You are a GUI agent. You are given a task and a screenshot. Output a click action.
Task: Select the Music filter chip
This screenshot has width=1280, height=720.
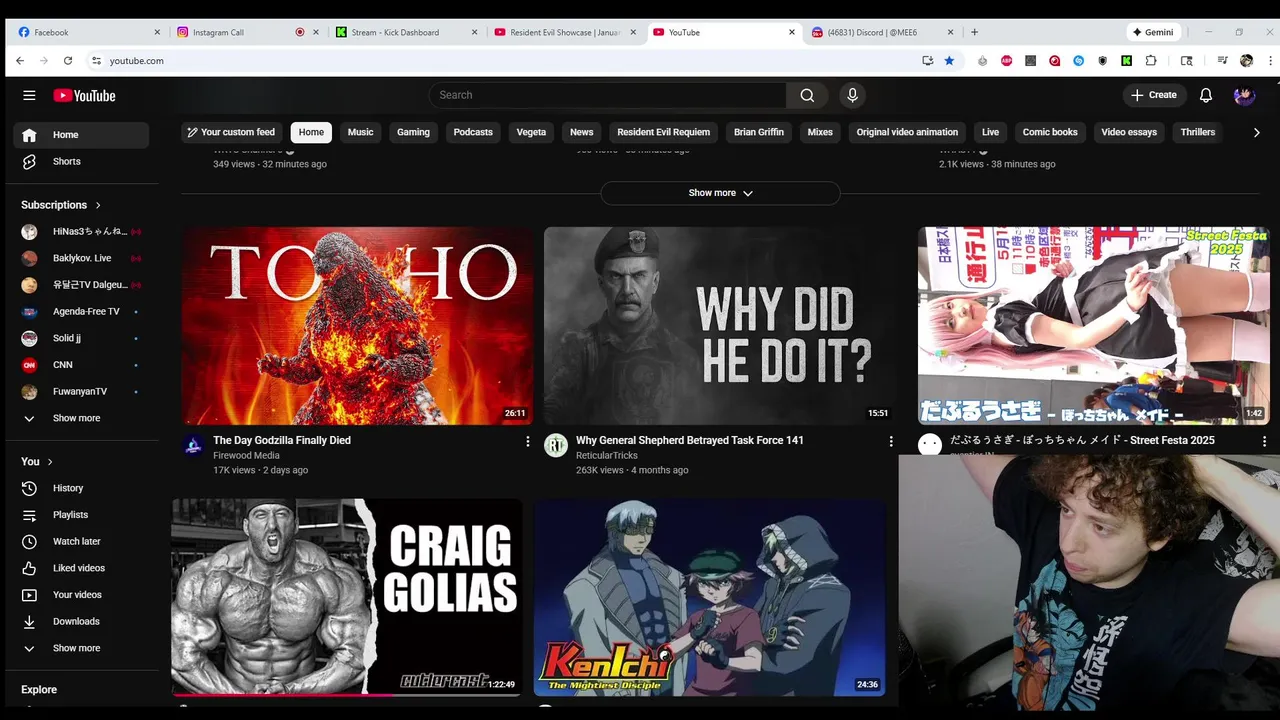[360, 132]
